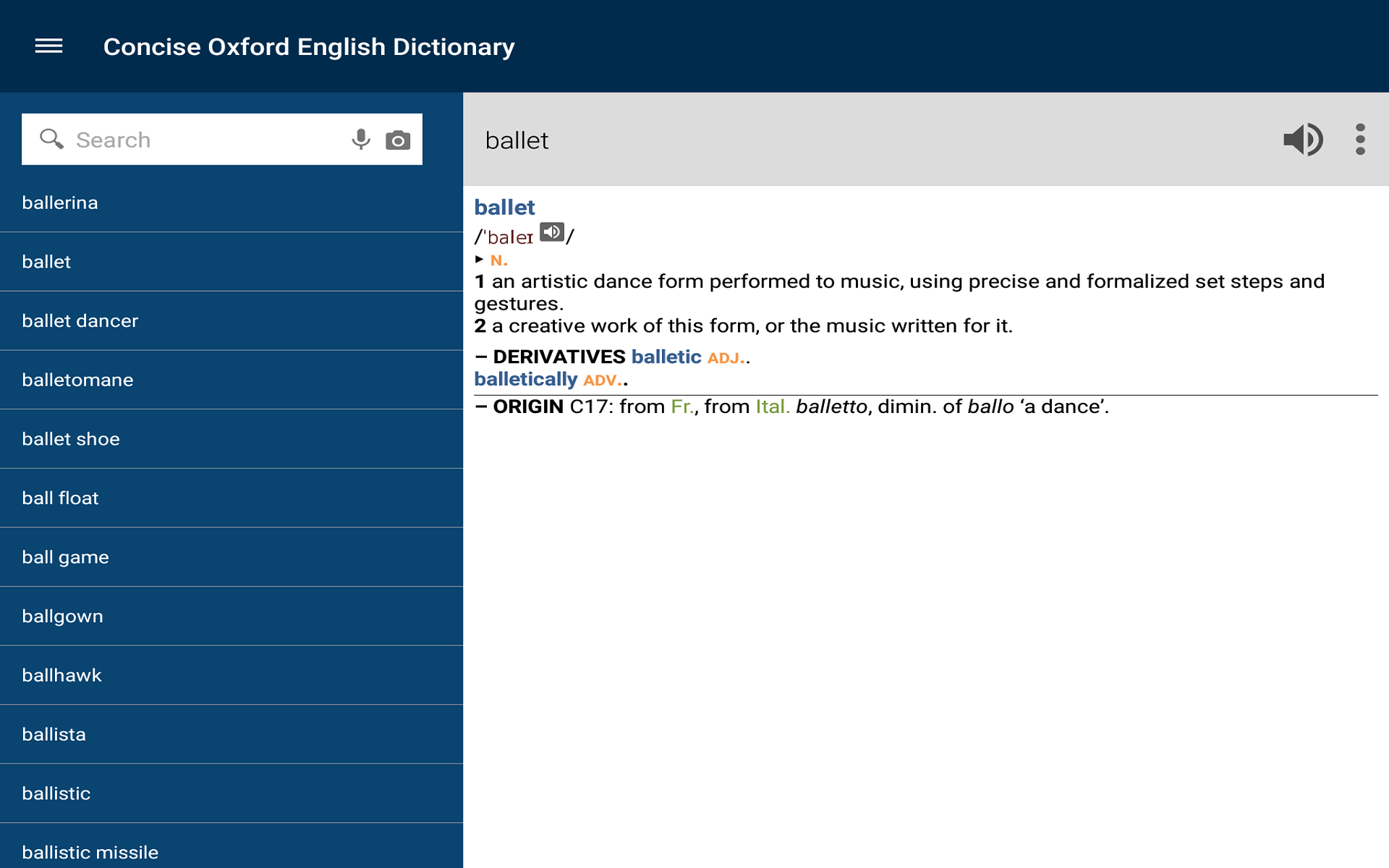Image resolution: width=1389 pixels, height=868 pixels.
Task: Open 'ballgown' from the sidebar list
Action: (62, 616)
